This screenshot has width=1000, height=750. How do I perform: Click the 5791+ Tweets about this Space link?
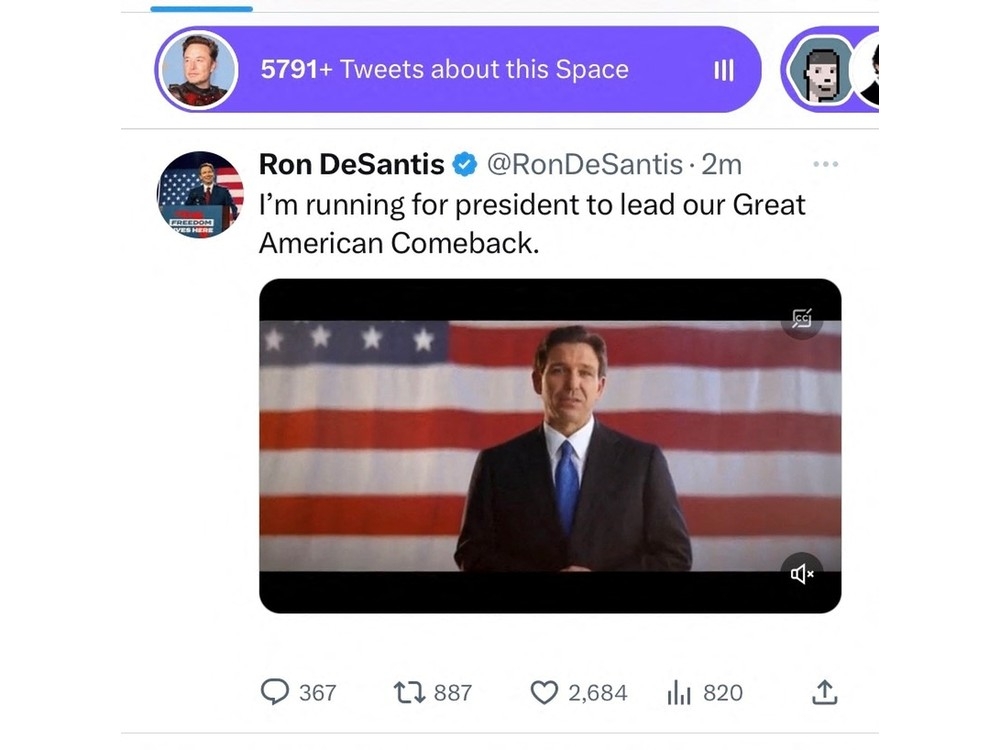(x=444, y=69)
